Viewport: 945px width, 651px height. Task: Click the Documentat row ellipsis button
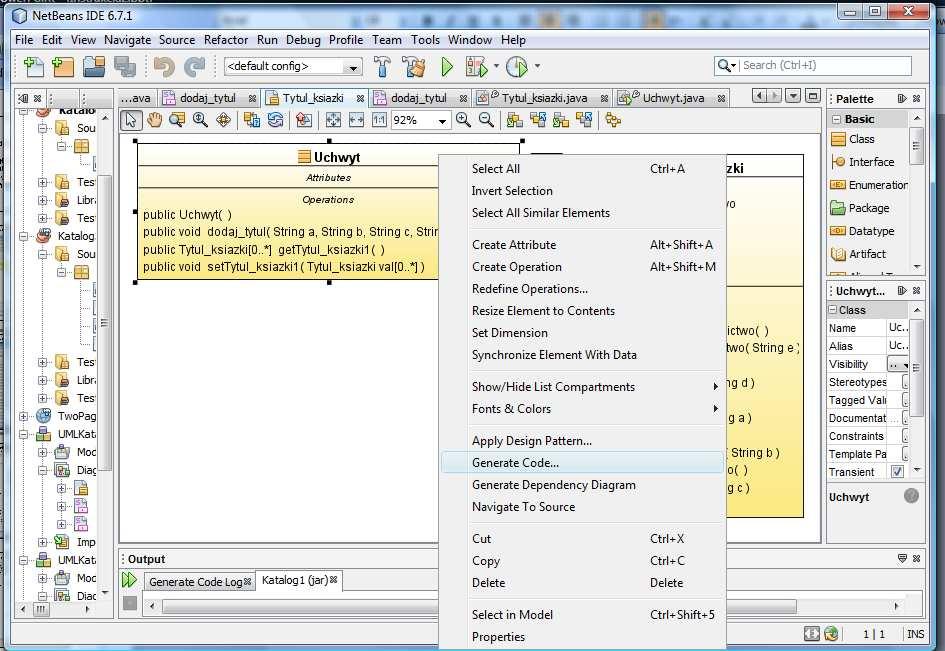point(905,418)
